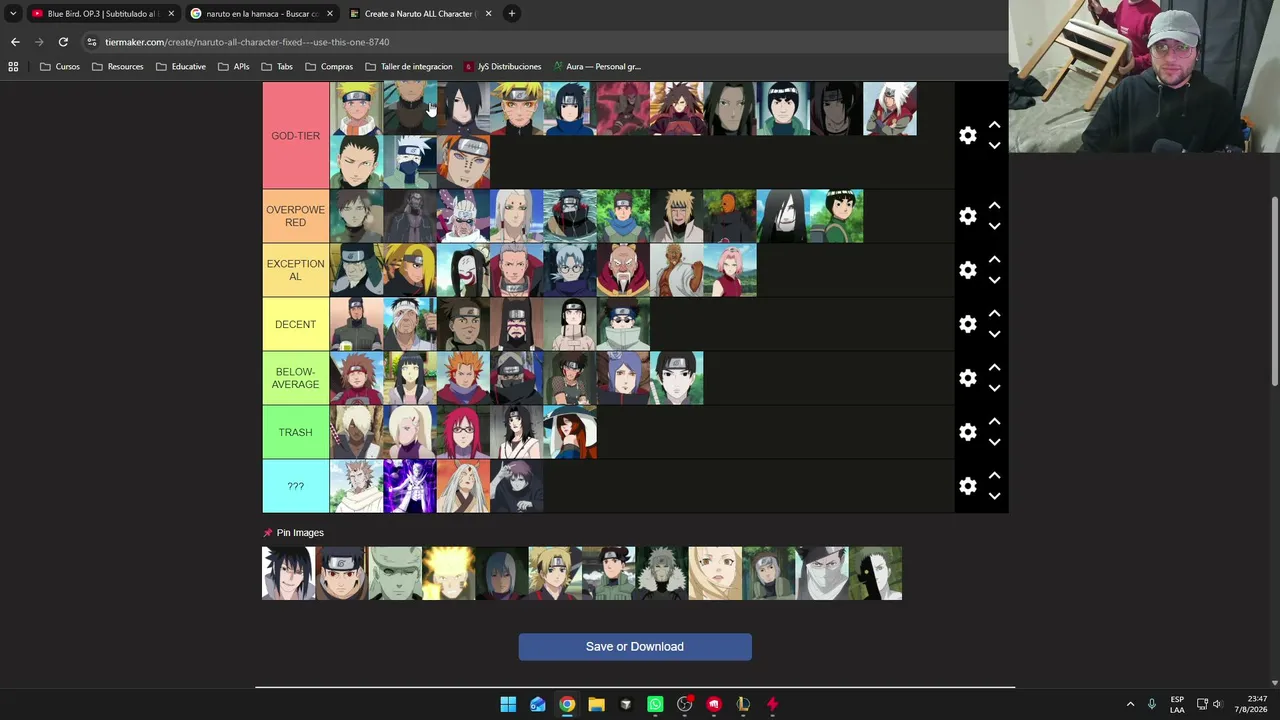The height and width of the screenshot is (720, 1280).
Task: Move OVERPOWERED row up with its arrow
Action: 994,206
